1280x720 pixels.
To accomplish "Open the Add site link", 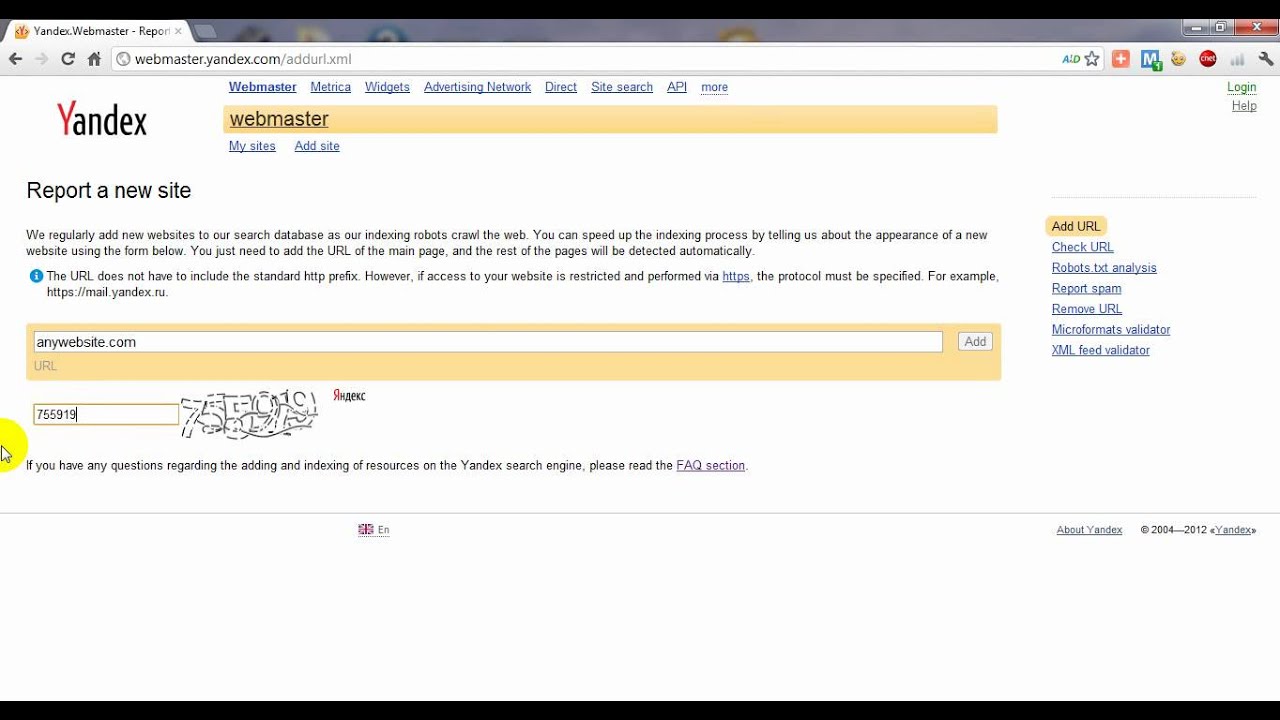I will [x=317, y=146].
